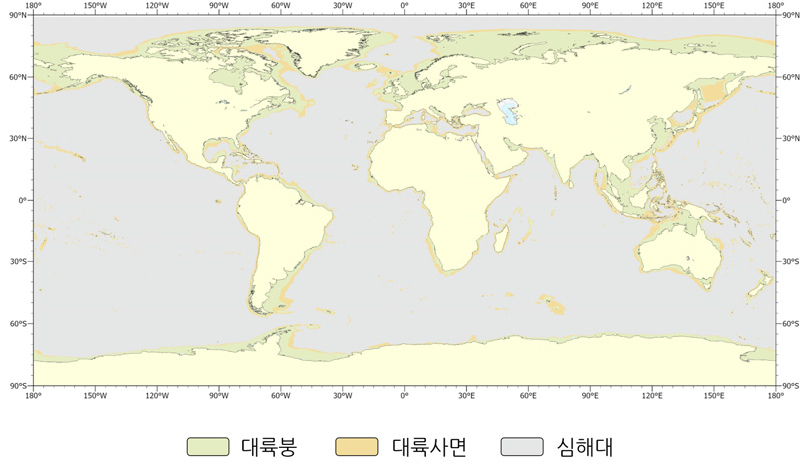The height and width of the screenshot is (467, 804).
Task: Click the gray 심해대 legend swatch
Action: [x=522, y=446]
